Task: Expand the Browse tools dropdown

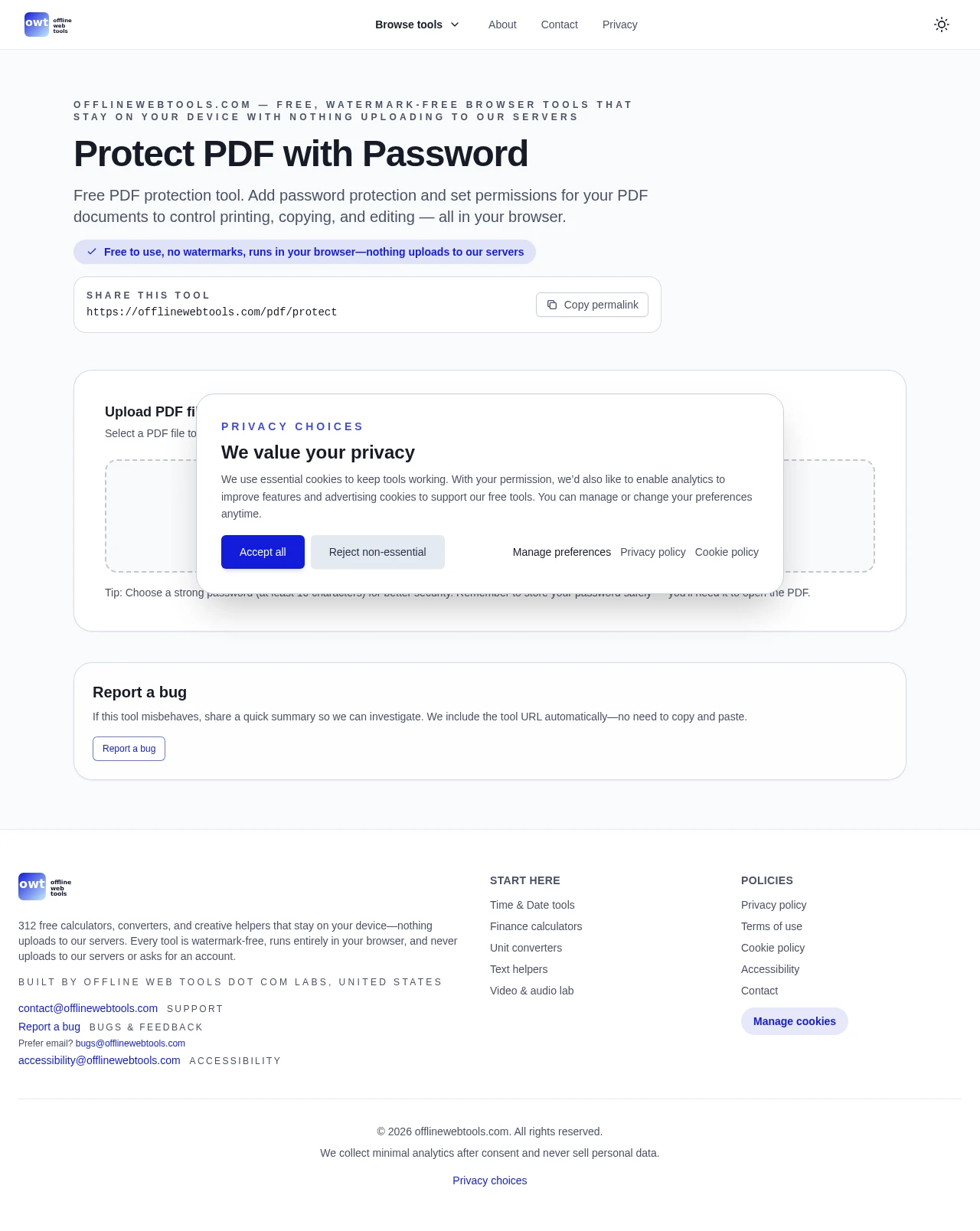Action: [x=417, y=24]
